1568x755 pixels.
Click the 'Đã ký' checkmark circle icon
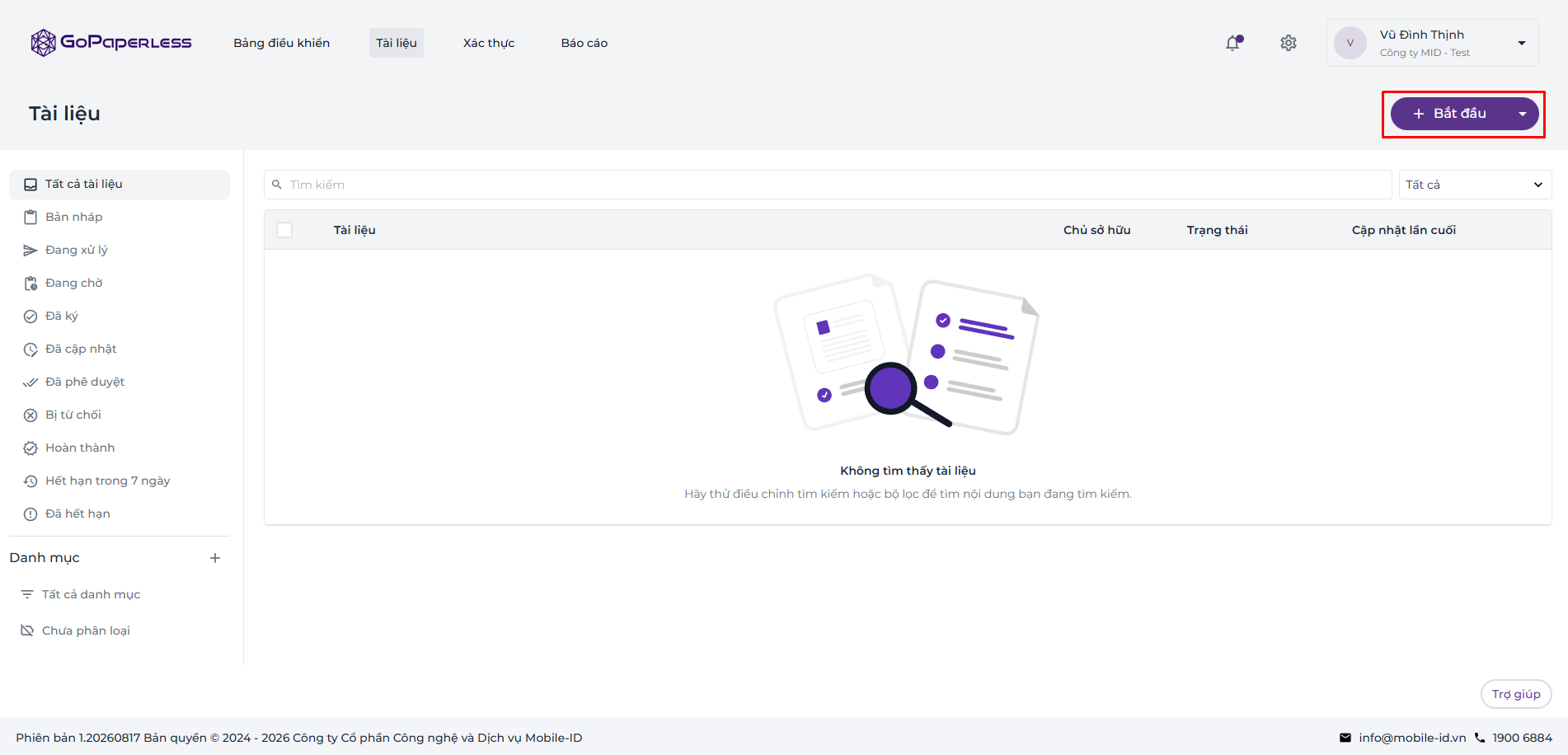(x=31, y=317)
